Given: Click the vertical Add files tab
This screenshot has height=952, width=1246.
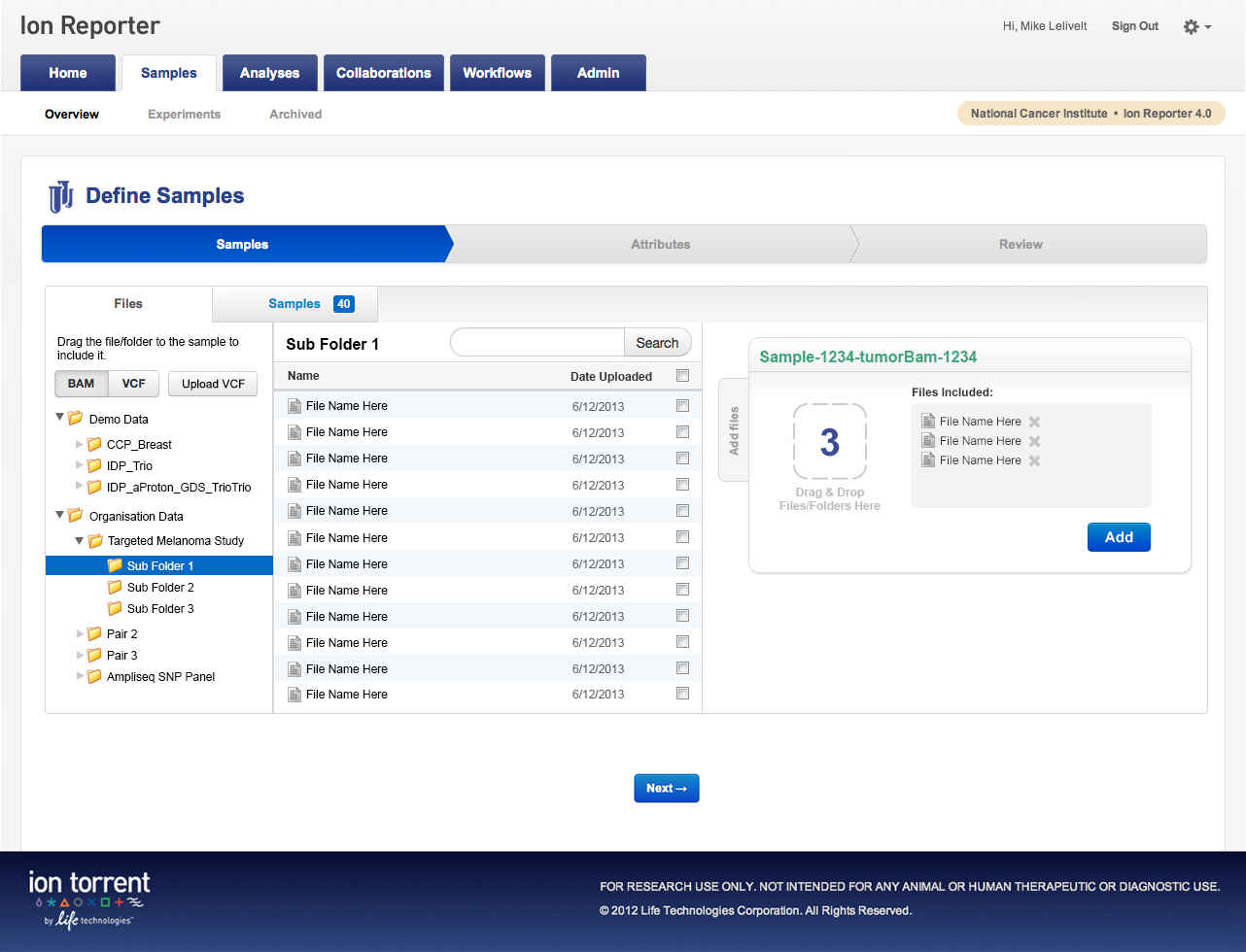Looking at the screenshot, I should [733, 430].
